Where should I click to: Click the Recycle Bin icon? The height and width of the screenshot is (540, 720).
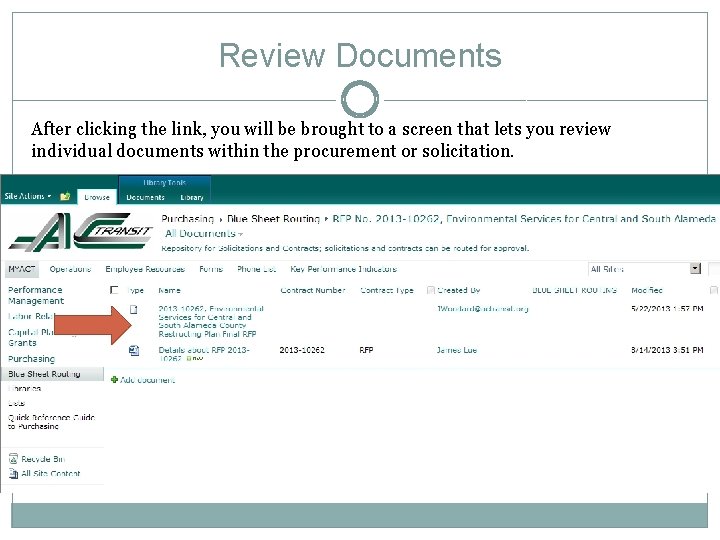click(x=13, y=459)
